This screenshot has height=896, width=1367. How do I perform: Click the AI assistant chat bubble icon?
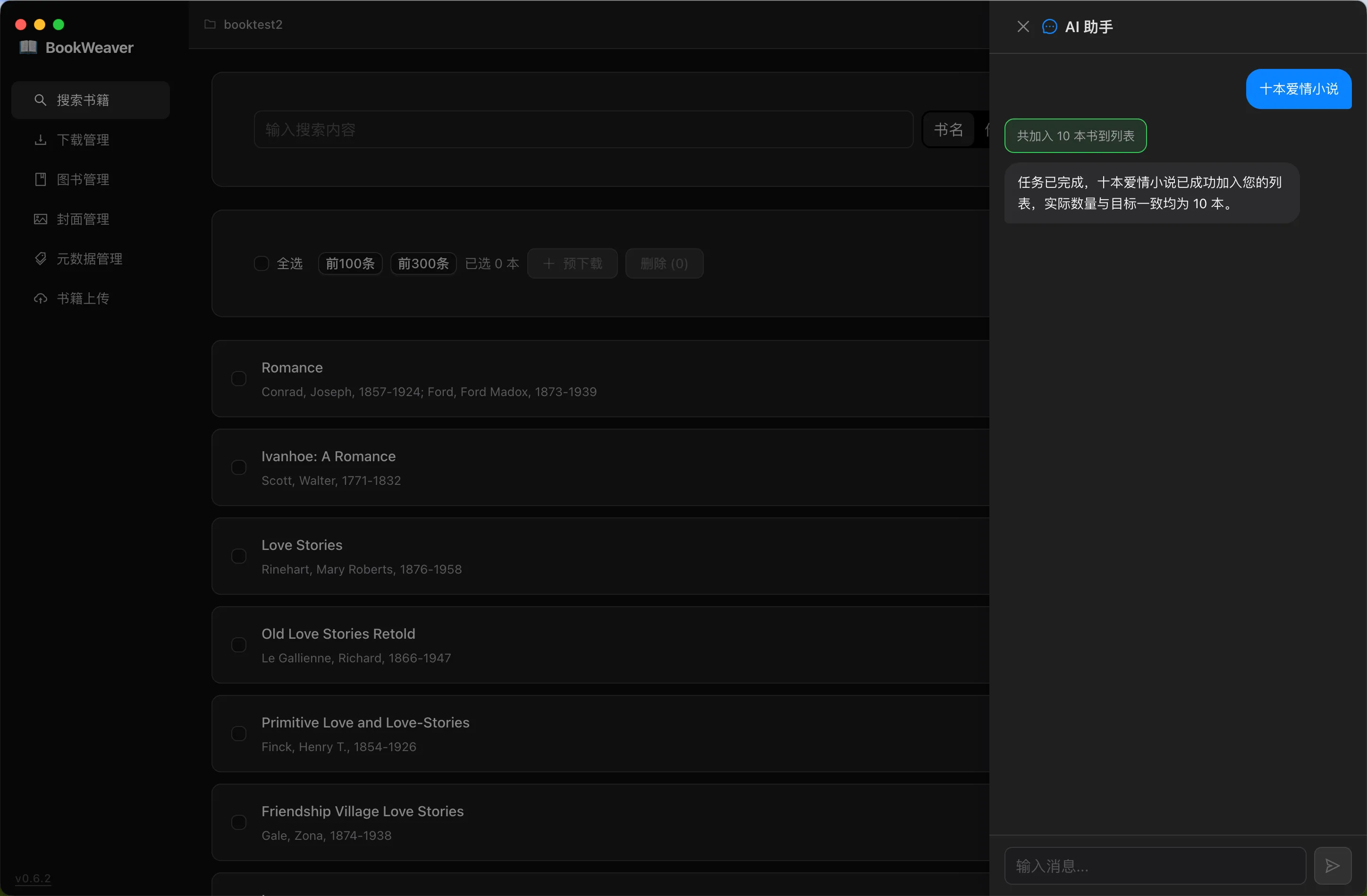[1049, 26]
